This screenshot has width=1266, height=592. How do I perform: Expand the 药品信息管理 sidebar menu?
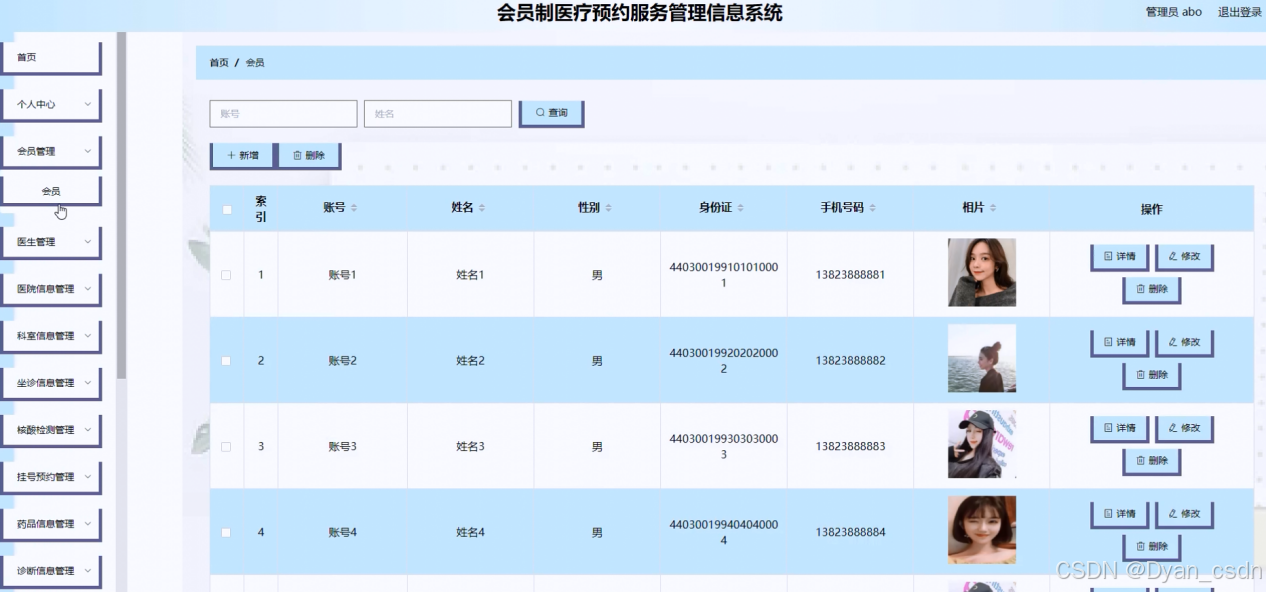(51, 524)
